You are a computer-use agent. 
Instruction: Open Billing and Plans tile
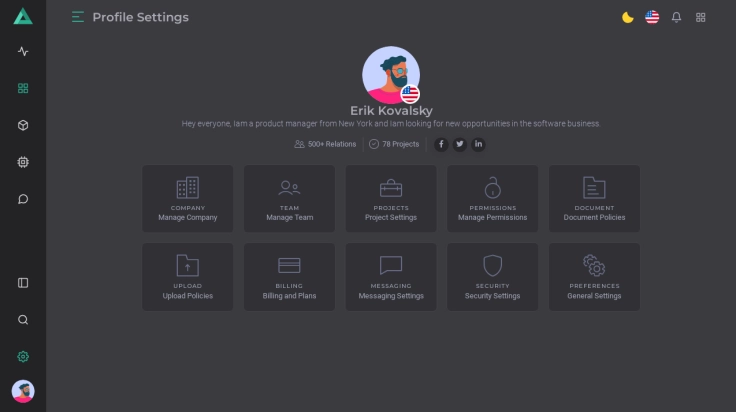pos(289,277)
